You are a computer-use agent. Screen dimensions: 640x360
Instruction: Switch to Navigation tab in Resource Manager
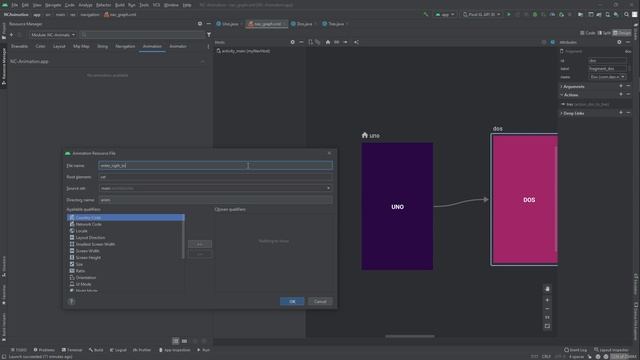point(125,46)
